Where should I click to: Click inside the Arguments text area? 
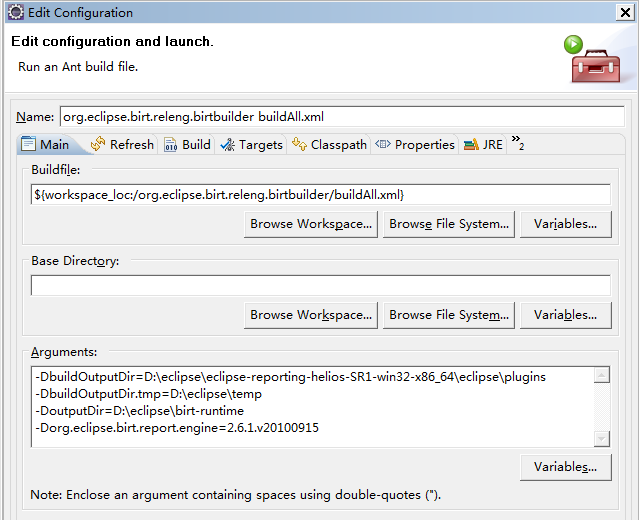313,407
